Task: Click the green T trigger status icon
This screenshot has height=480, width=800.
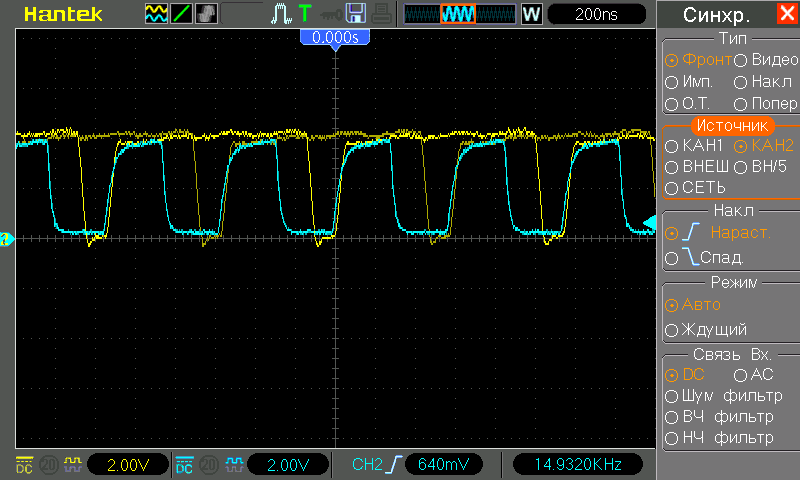Action: [x=305, y=14]
